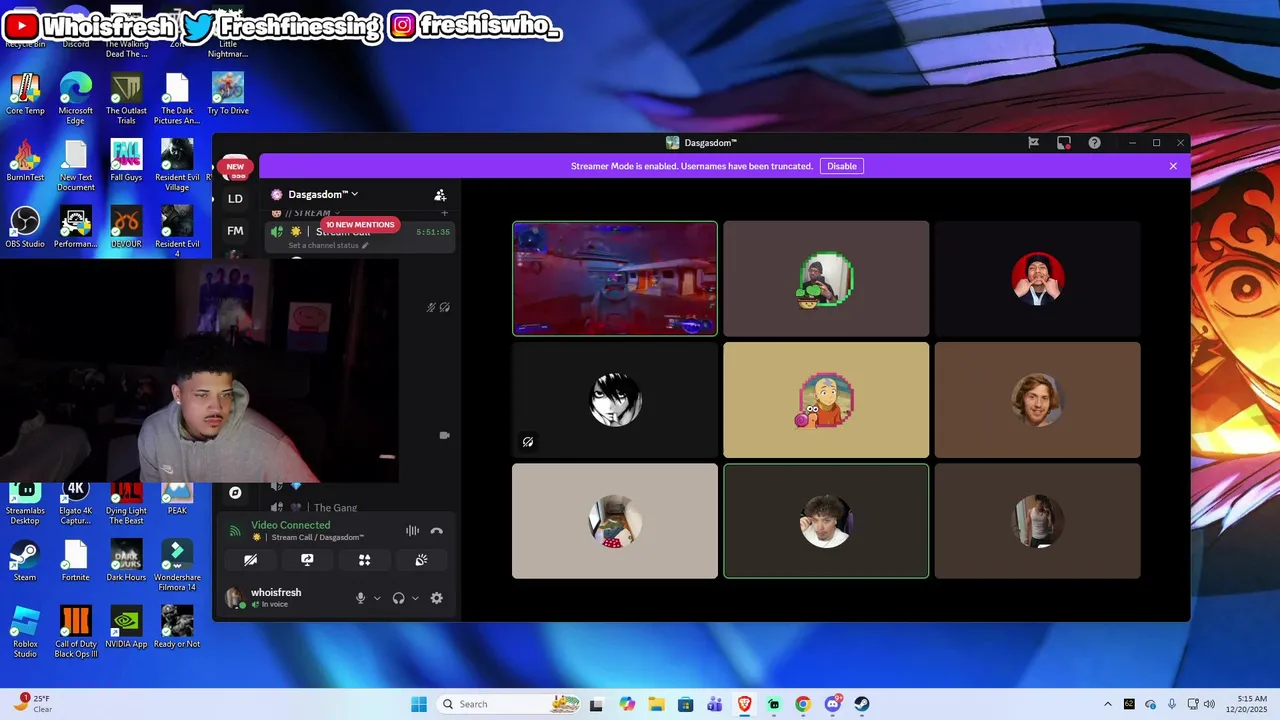Disconnect from voice call hang-up icon

(436, 531)
